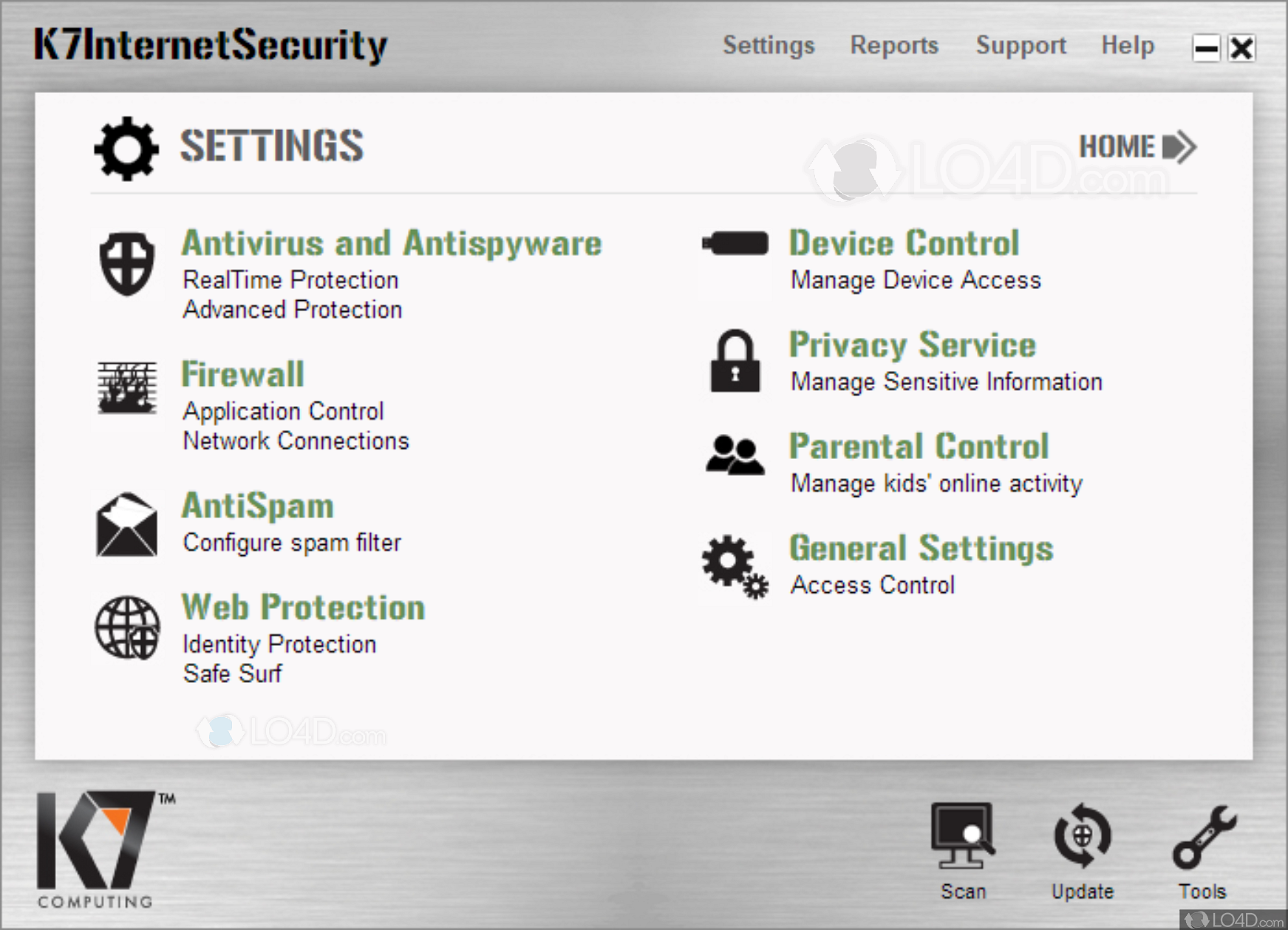Click the Web Protection globe icon

point(127,628)
